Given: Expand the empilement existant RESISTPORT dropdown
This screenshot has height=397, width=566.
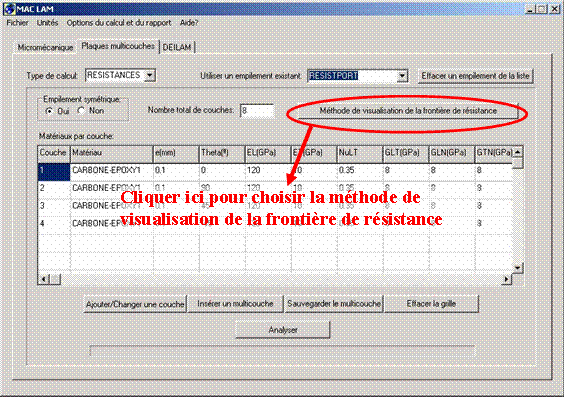Looking at the screenshot, I should 402,76.
